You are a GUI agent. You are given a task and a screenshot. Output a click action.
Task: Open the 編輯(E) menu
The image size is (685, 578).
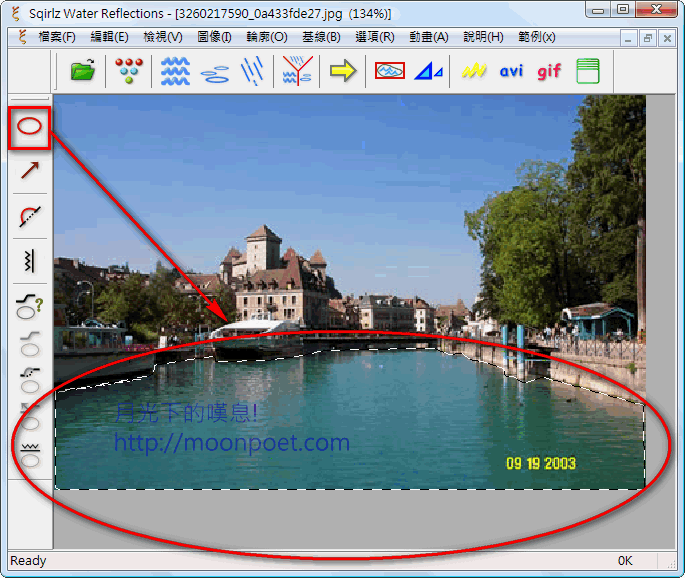tap(109, 37)
